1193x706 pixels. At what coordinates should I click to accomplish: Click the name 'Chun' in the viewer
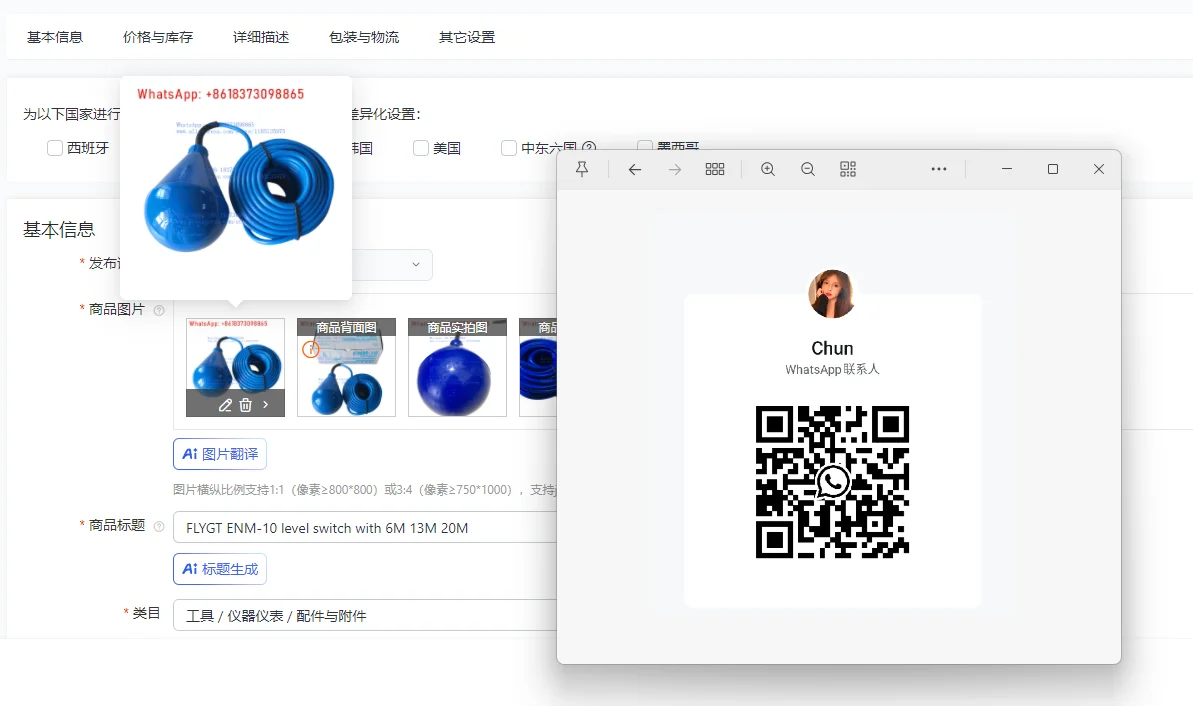pyautogui.click(x=832, y=348)
